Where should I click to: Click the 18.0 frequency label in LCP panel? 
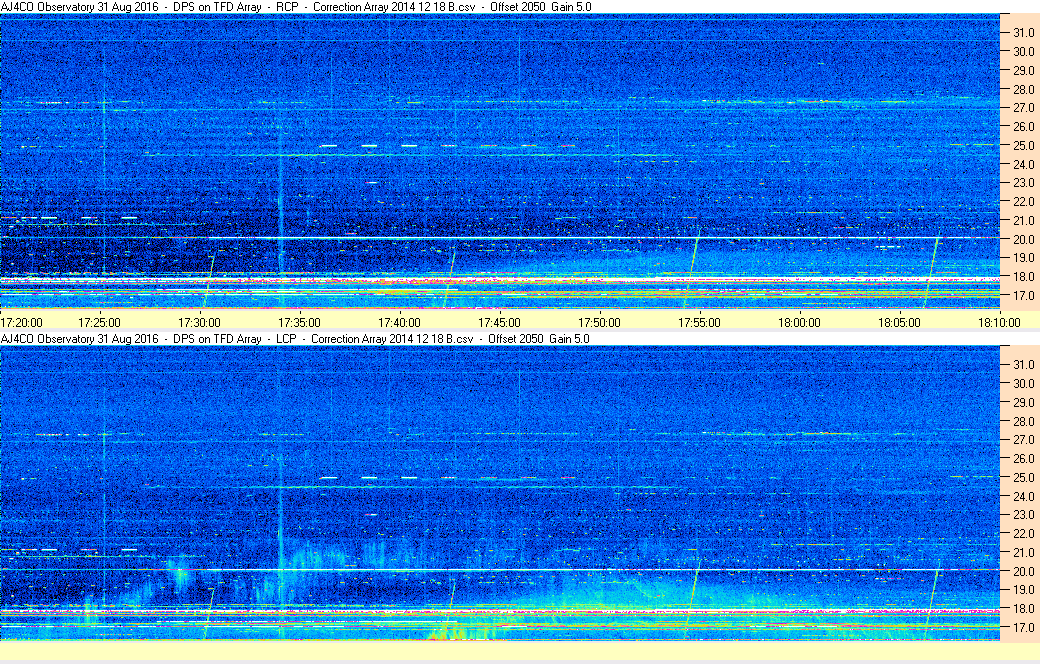(x=1023, y=608)
